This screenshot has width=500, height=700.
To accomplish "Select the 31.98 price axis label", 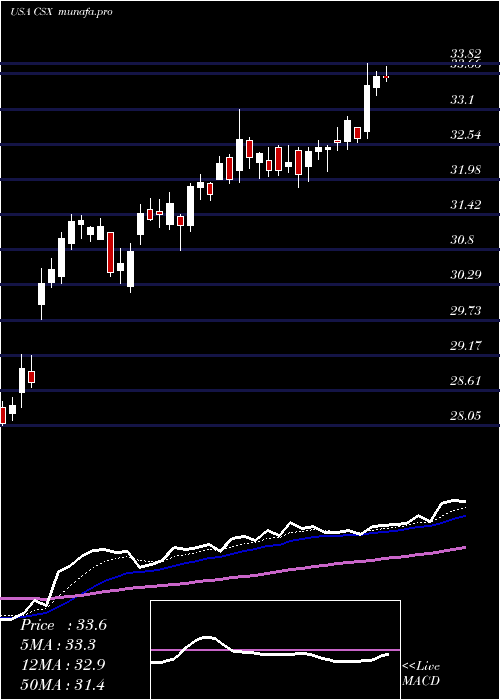I will pyautogui.click(x=466, y=169).
